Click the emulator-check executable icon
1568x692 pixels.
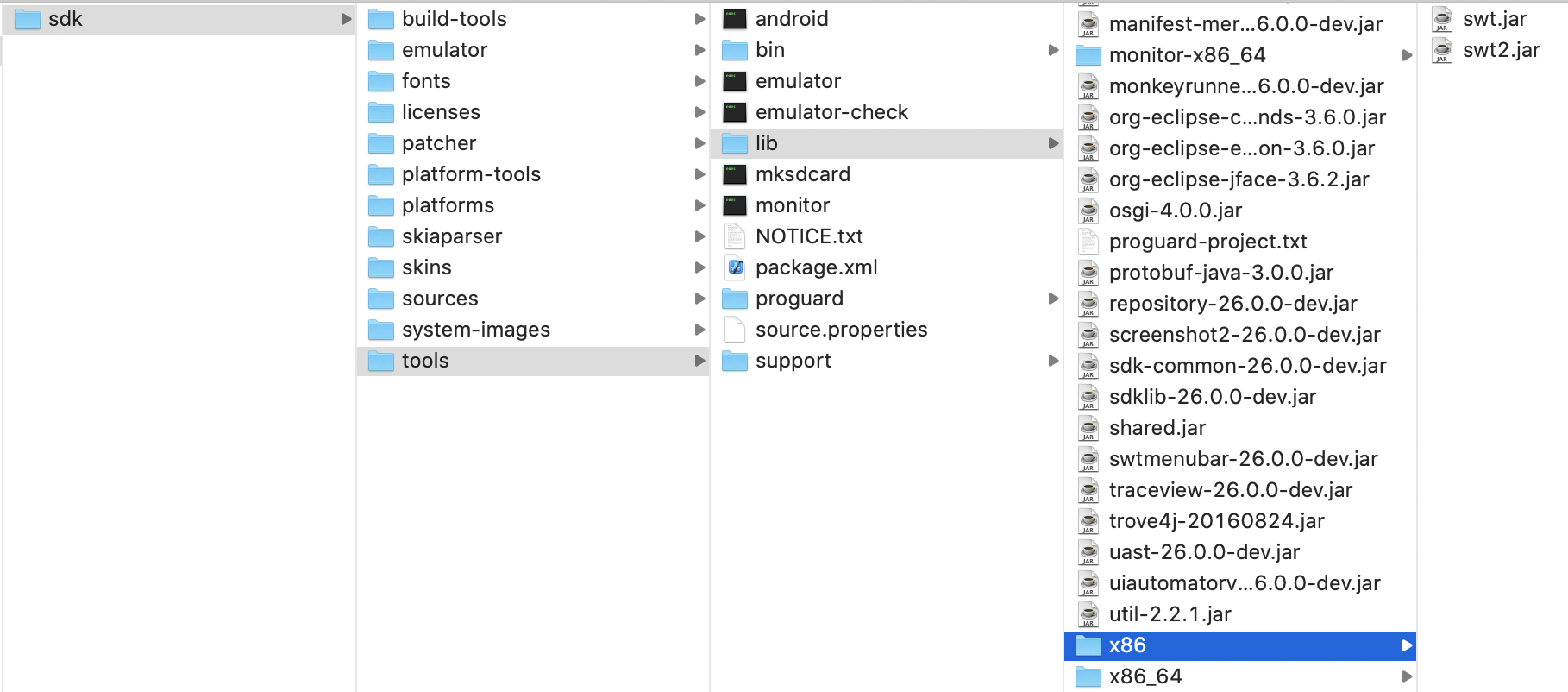(x=735, y=112)
